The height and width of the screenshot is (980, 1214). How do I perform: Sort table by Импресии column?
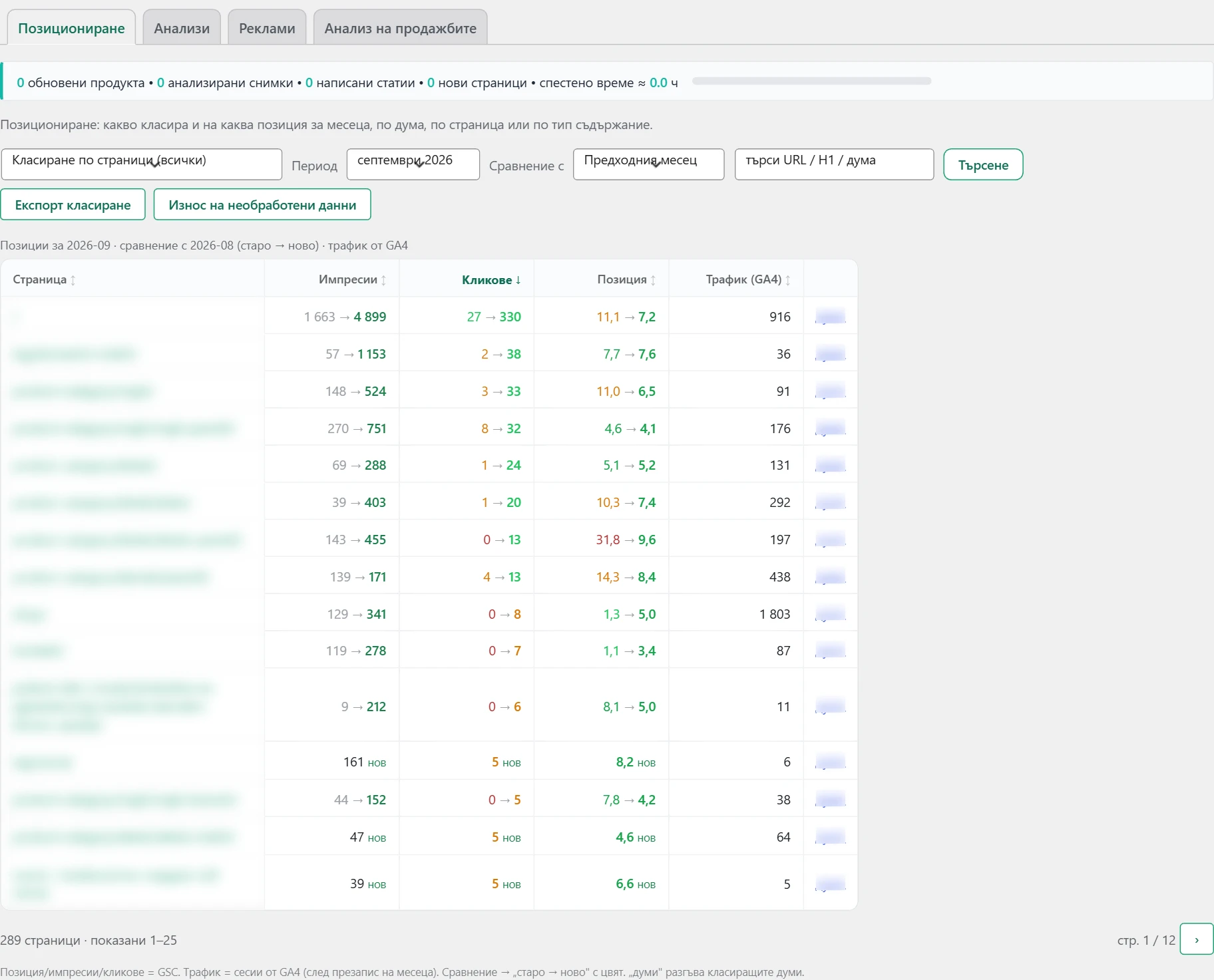(x=352, y=279)
